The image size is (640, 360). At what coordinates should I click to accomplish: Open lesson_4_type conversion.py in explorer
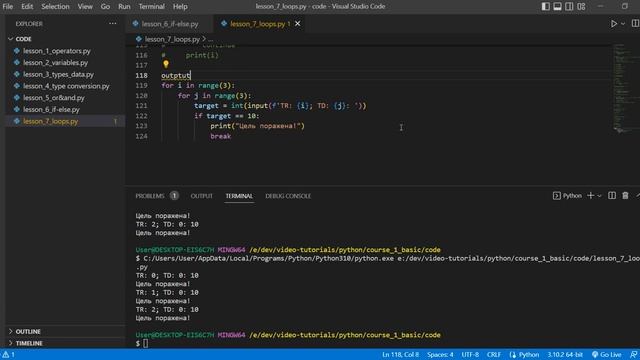pos(66,86)
